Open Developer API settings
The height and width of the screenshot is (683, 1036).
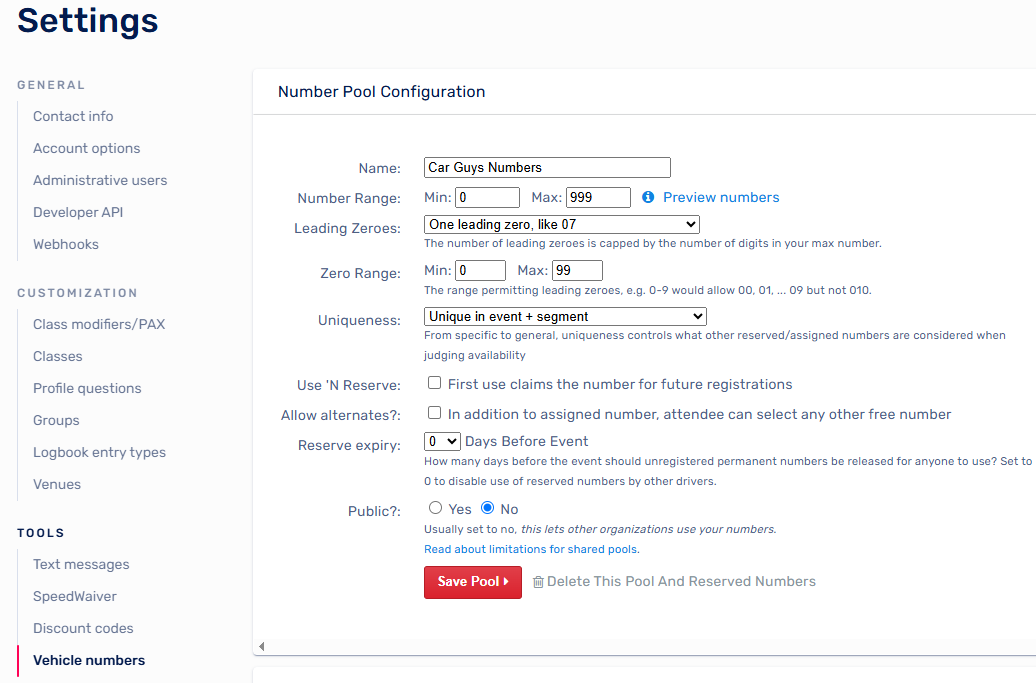click(x=78, y=212)
